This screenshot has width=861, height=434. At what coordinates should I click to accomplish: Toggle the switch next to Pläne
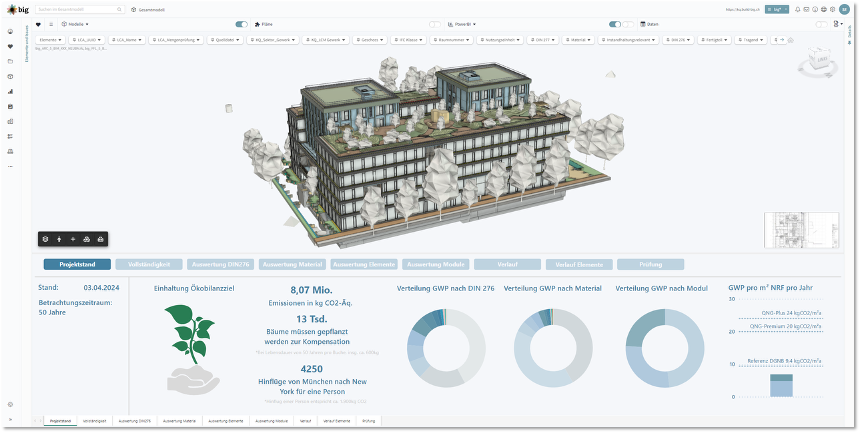pyautogui.click(x=241, y=23)
